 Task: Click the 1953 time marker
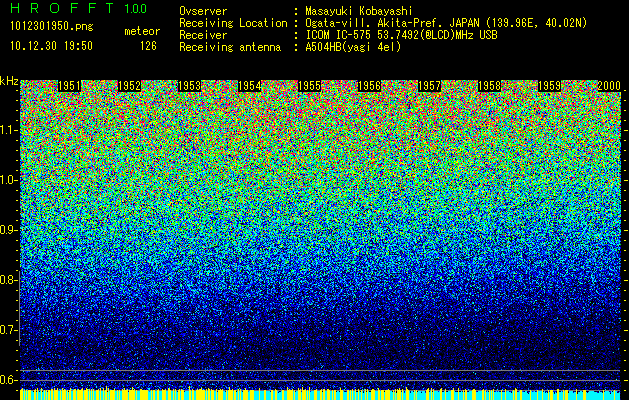pyautogui.click(x=189, y=86)
